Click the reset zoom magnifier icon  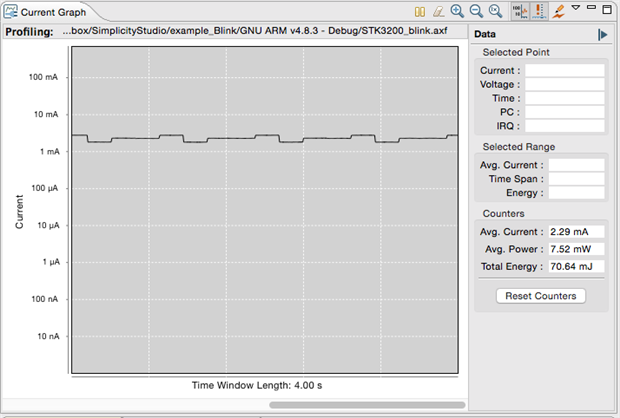(x=493, y=11)
